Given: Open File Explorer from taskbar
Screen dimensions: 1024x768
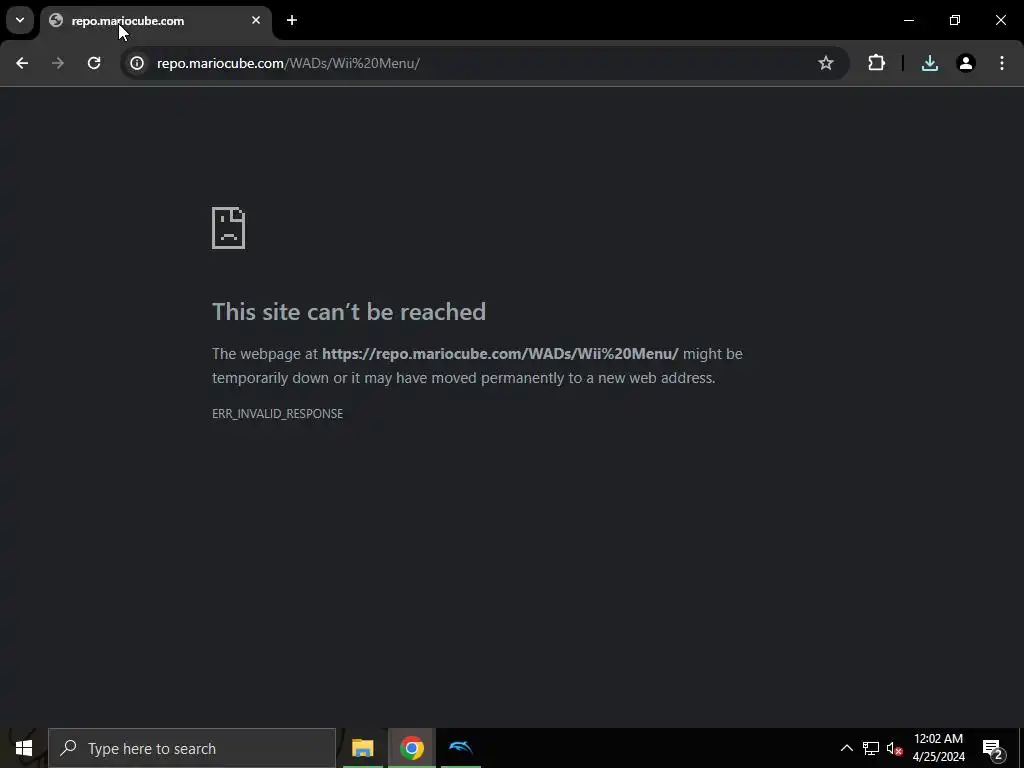Looking at the screenshot, I should pos(362,748).
